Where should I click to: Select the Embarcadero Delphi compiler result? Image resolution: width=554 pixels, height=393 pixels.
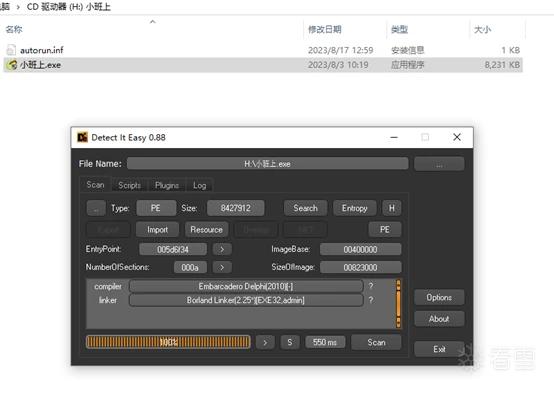pyautogui.click(x=246, y=286)
